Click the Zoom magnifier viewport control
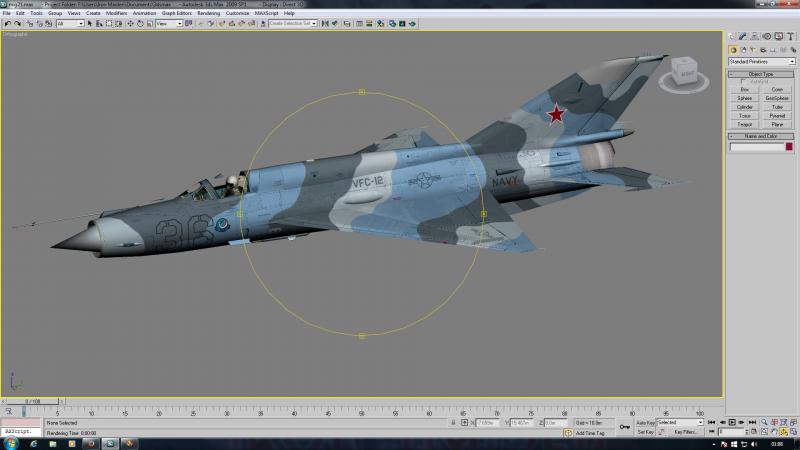The width and height of the screenshot is (800, 450). tap(764, 422)
